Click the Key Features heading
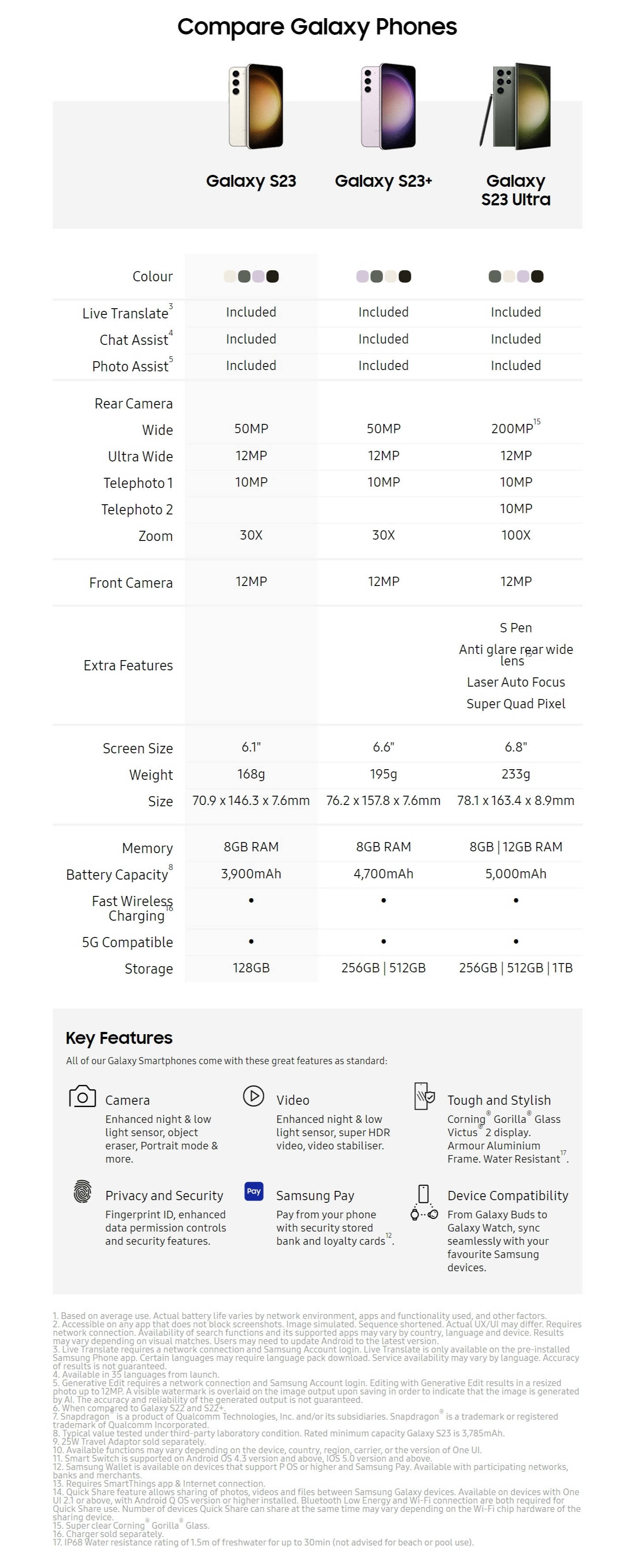 [119, 1038]
